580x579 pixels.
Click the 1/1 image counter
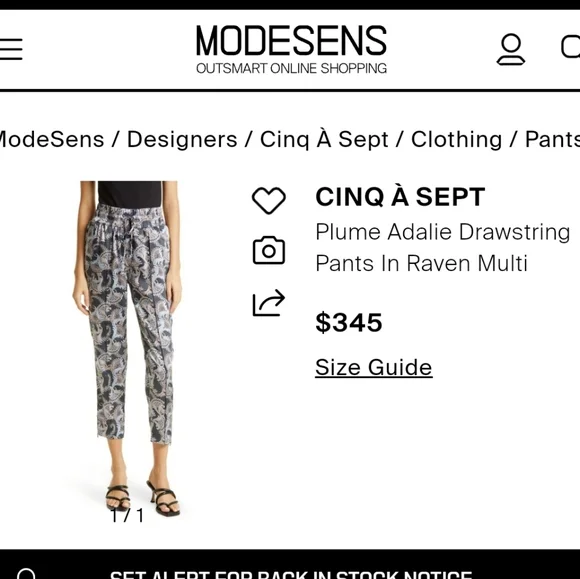tap(127, 515)
